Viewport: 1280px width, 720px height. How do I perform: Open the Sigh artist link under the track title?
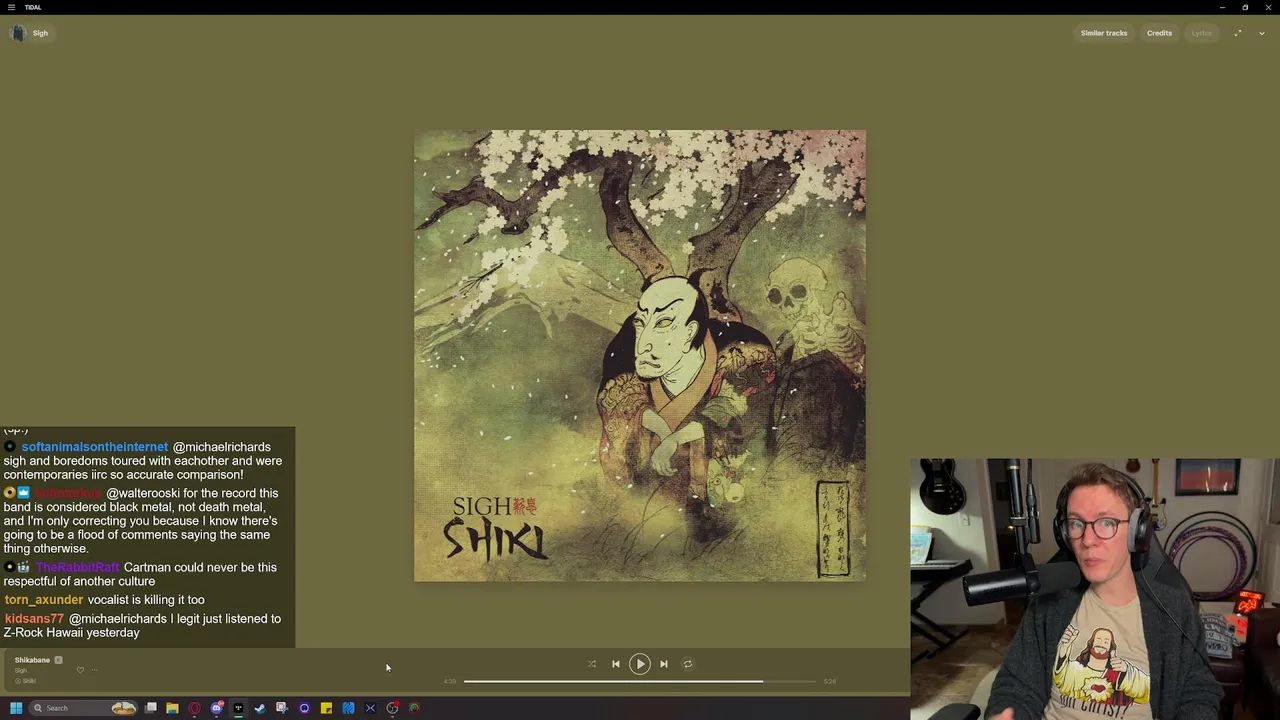tap(21, 670)
